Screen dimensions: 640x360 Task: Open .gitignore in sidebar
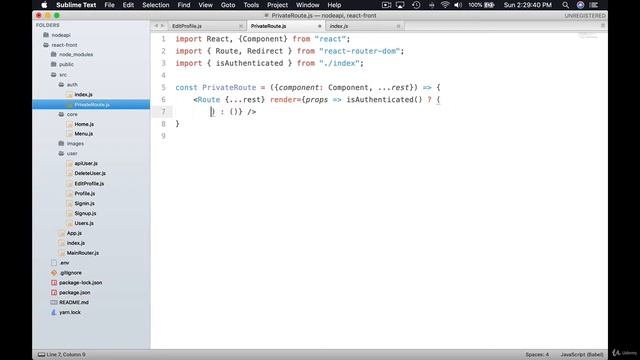(70, 273)
